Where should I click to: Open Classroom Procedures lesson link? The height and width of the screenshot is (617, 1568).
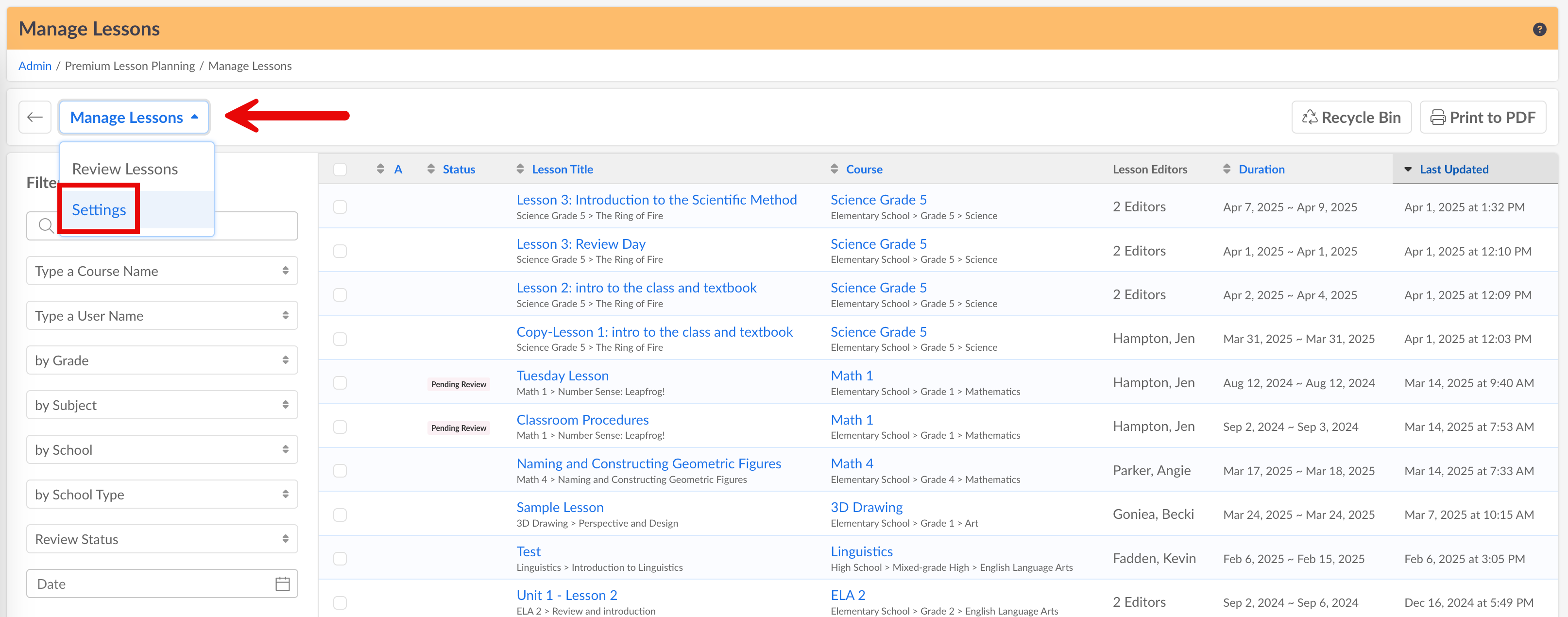pos(582,420)
